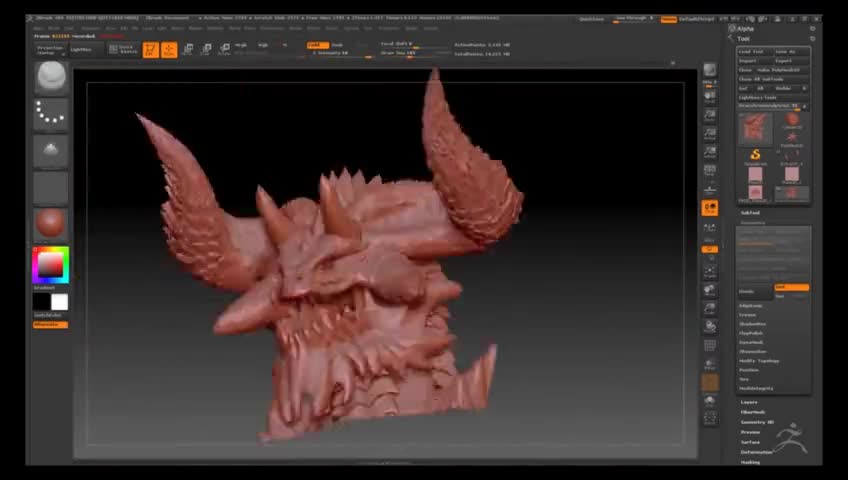
Task: Open the Render menu
Action: 295,28
